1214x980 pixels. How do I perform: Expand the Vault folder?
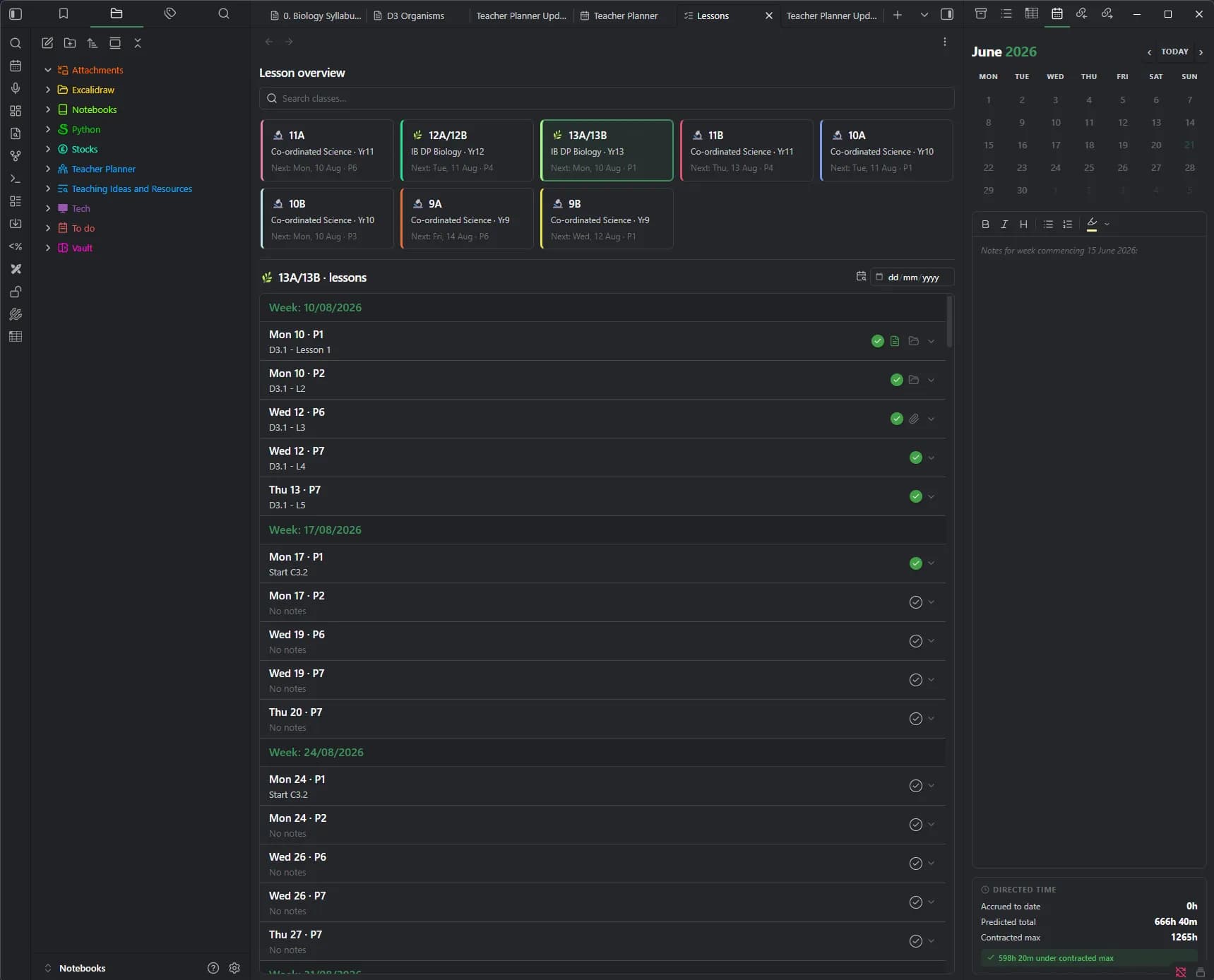click(48, 248)
